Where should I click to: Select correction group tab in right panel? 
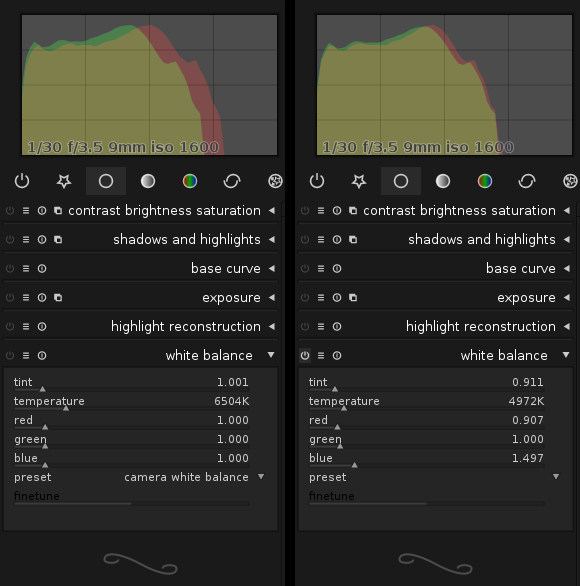(x=527, y=181)
